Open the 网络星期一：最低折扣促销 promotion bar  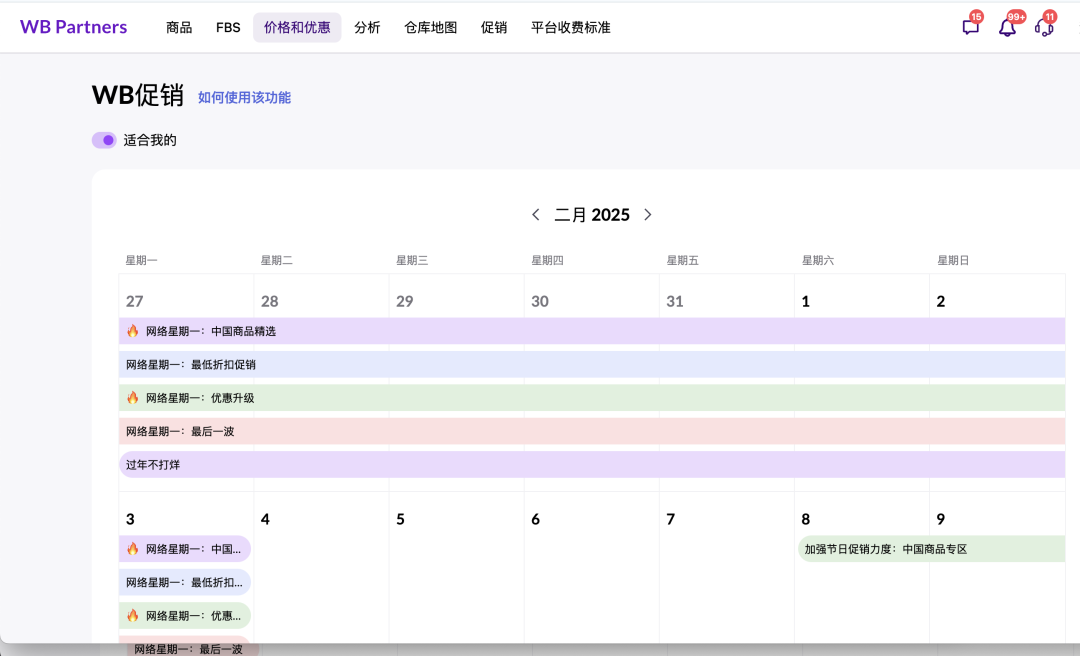[x=590, y=365]
